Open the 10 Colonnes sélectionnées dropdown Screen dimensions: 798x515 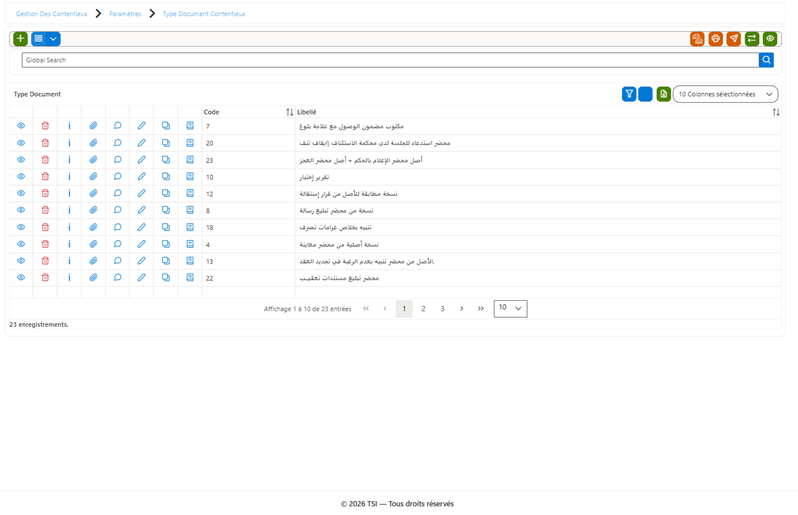tap(725, 94)
